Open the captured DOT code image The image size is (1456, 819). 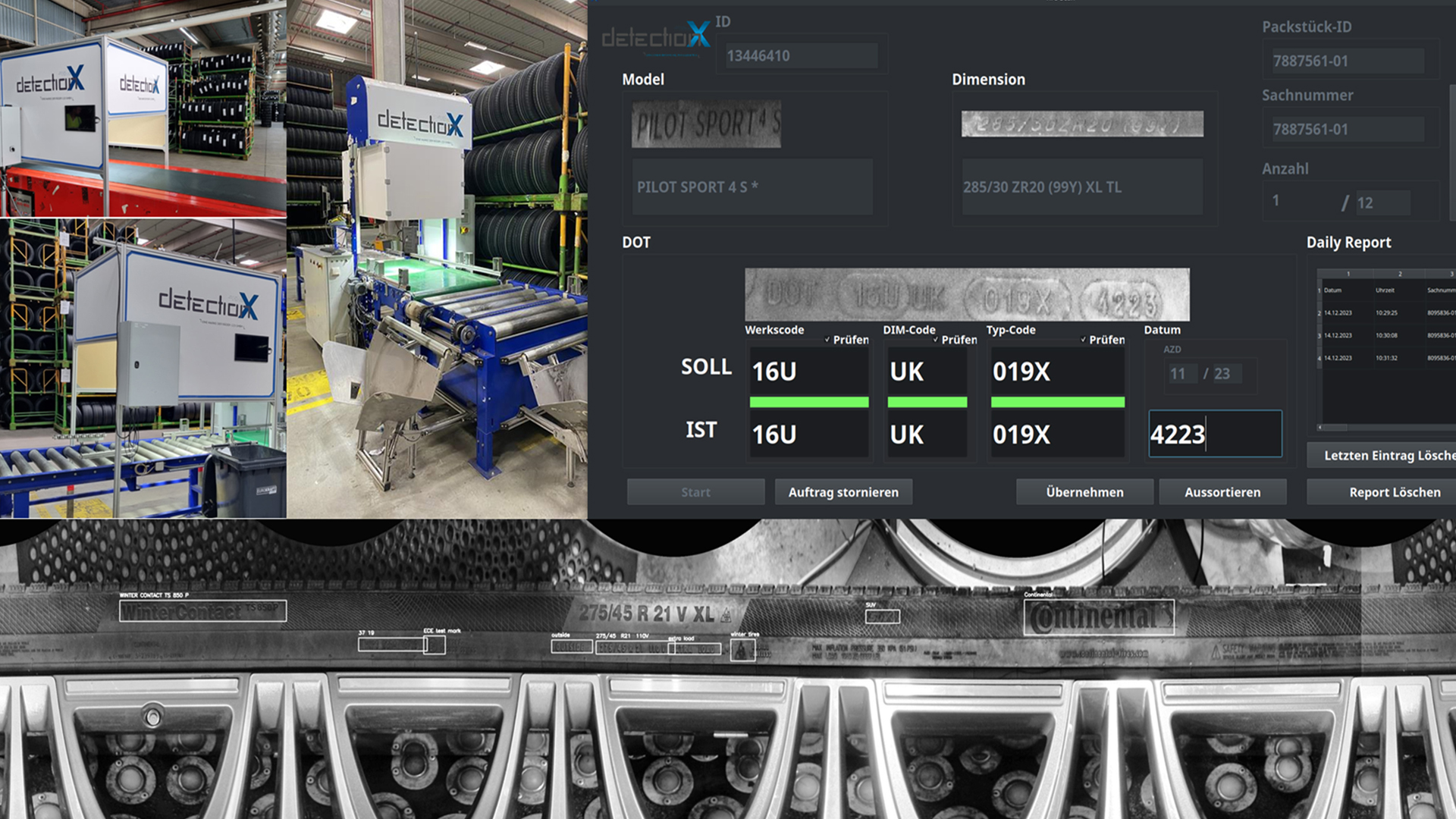coord(967,294)
